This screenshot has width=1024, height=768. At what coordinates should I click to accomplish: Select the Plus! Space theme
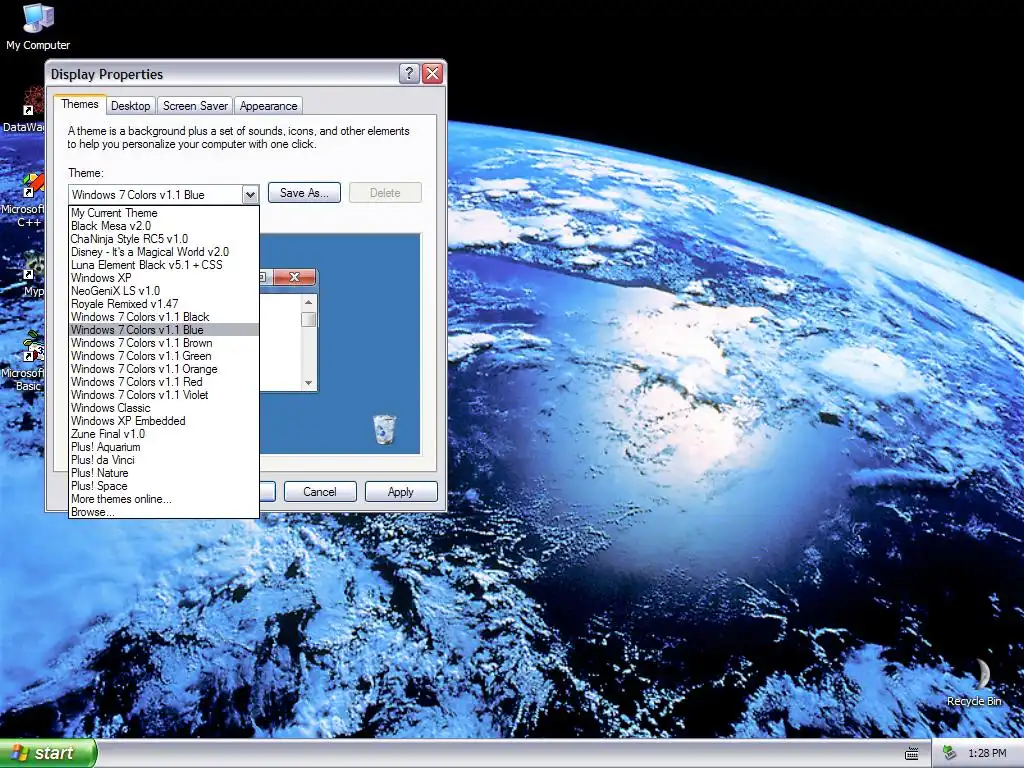point(164,487)
